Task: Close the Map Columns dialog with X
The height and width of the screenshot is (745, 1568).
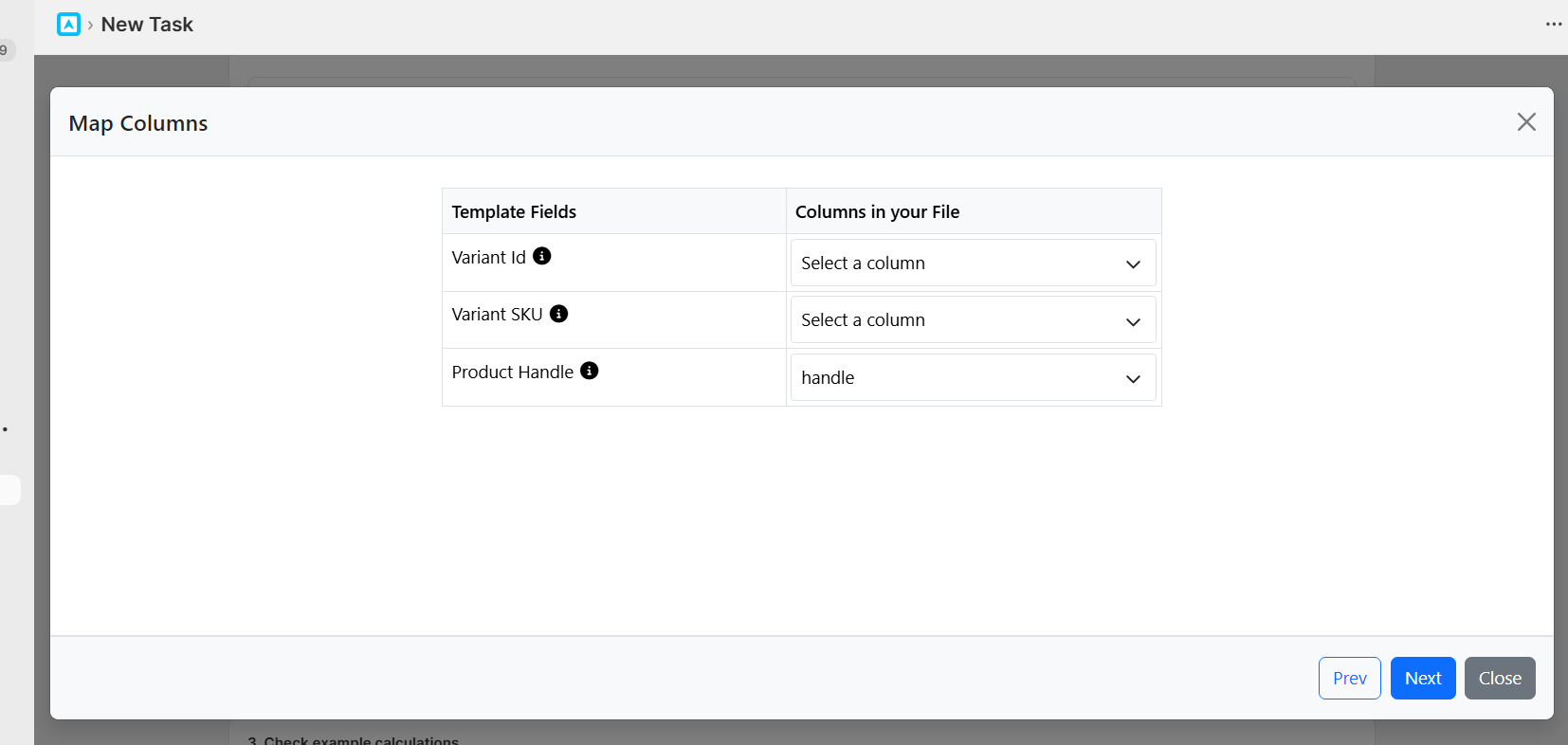Action: [1525, 122]
